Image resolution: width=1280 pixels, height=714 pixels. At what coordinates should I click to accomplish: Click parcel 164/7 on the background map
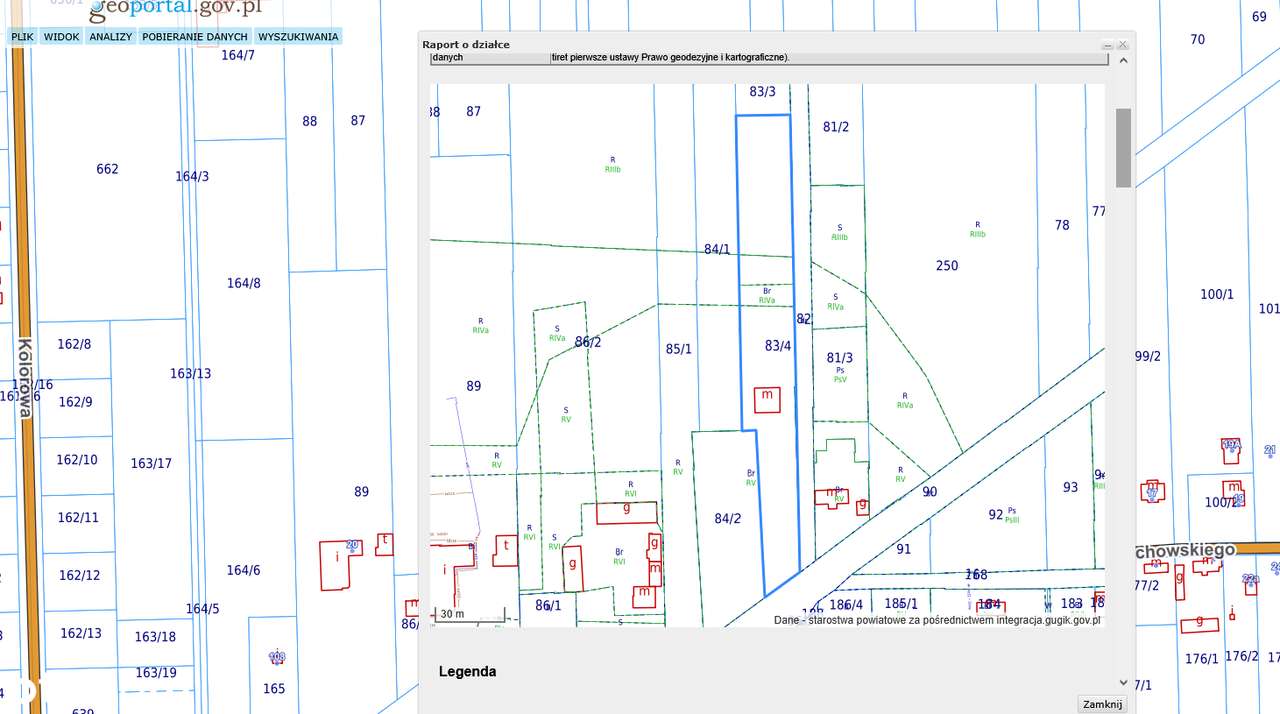238,55
